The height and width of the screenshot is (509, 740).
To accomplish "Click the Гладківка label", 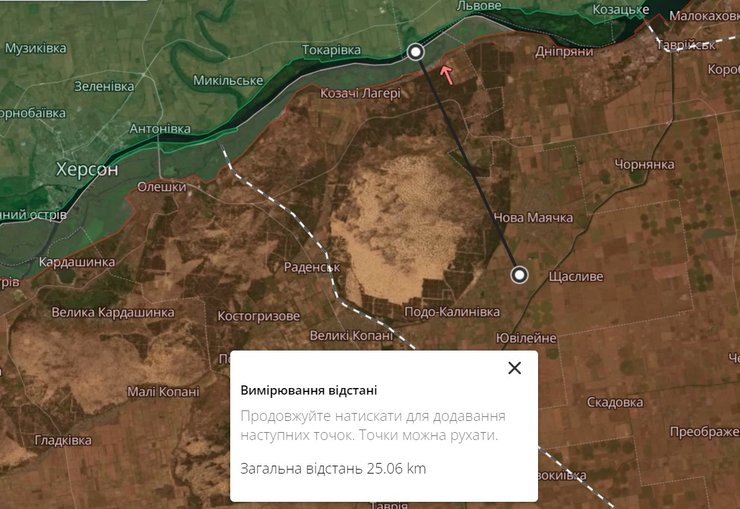I will click(63, 440).
